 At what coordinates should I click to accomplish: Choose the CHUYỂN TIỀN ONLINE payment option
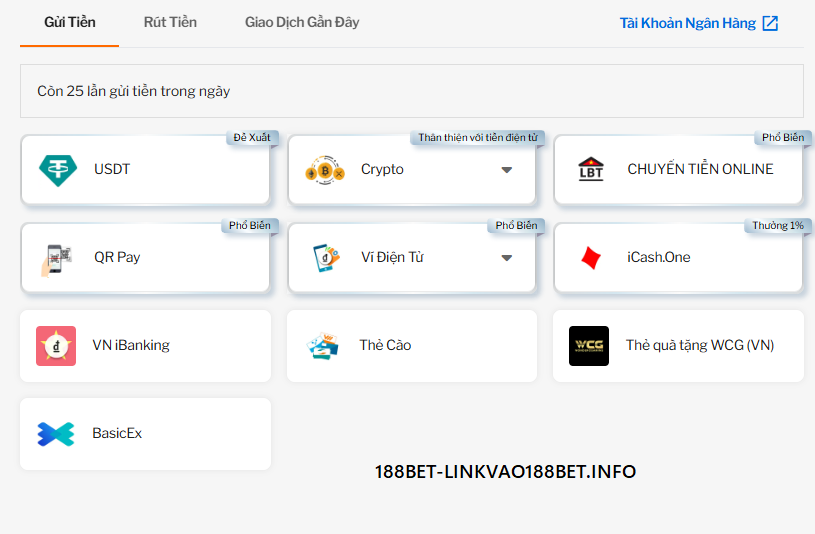point(700,170)
